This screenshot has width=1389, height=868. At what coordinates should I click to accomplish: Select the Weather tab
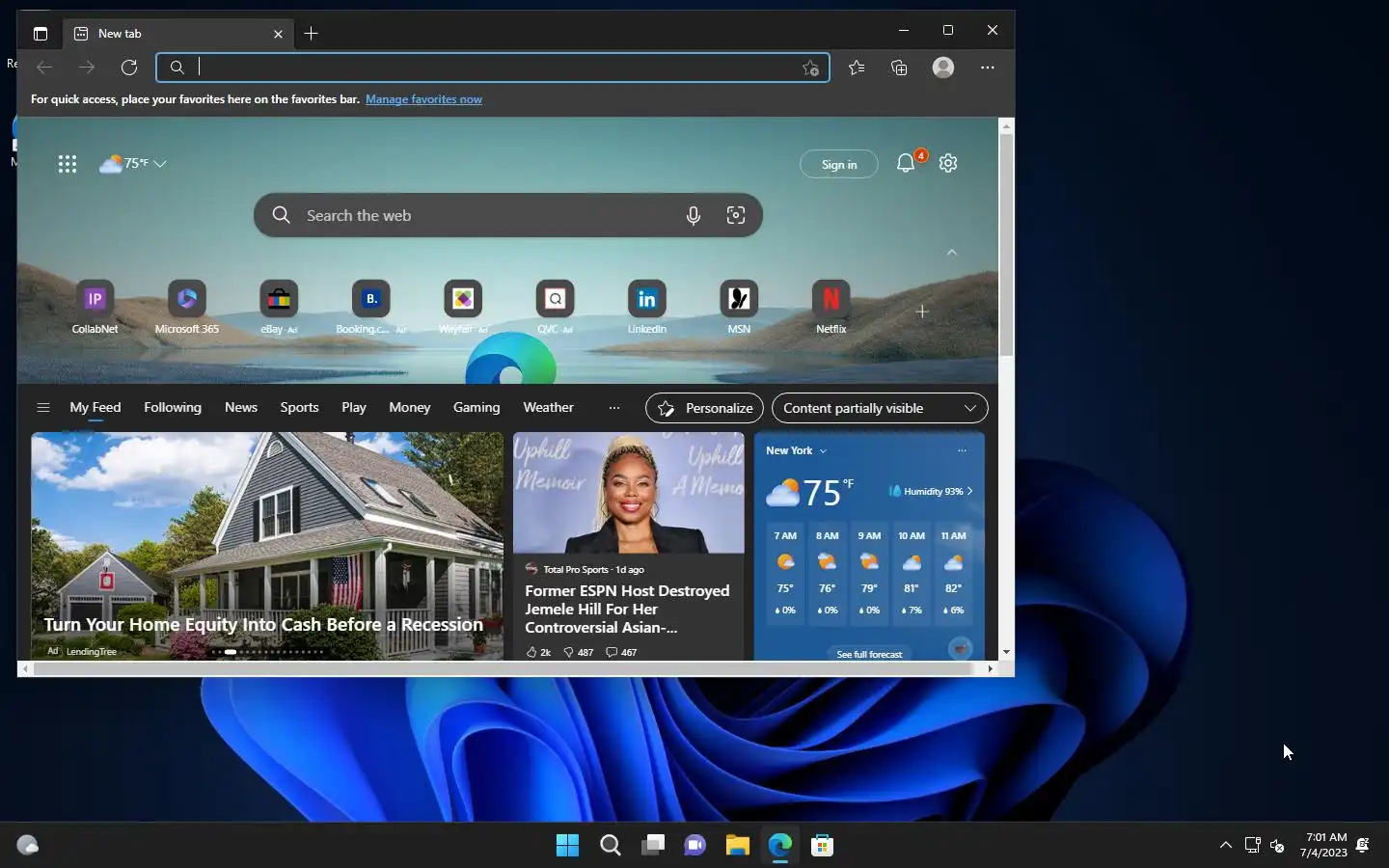[x=548, y=408]
